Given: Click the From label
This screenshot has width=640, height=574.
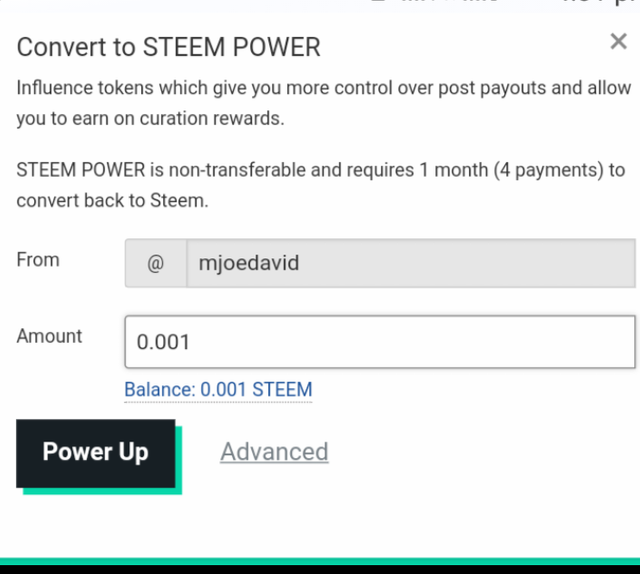Looking at the screenshot, I should [x=38, y=260].
